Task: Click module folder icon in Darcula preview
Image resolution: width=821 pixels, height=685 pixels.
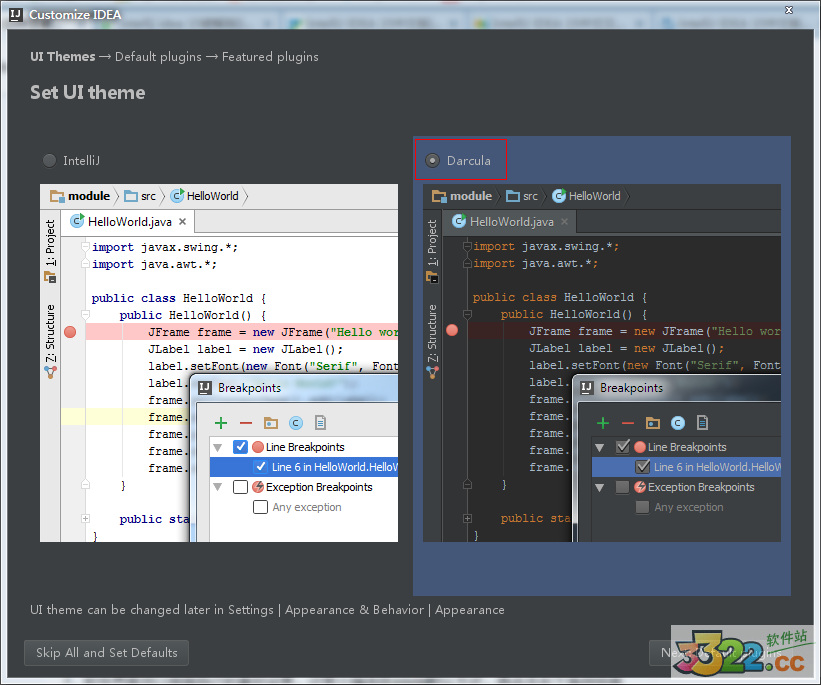Action: (439, 196)
